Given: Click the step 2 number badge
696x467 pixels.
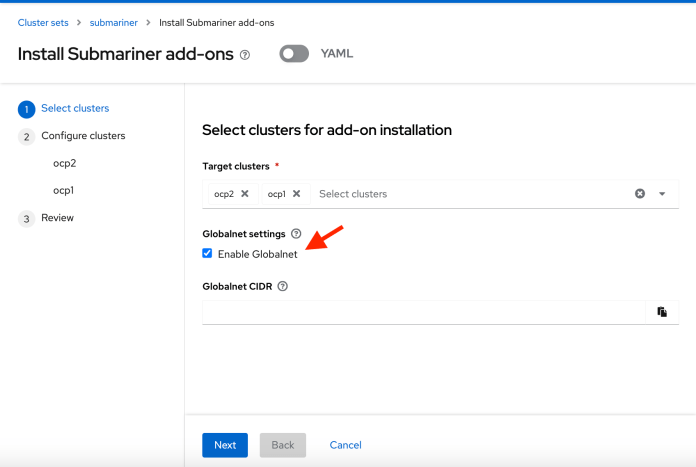Looking at the screenshot, I should tap(27, 137).
